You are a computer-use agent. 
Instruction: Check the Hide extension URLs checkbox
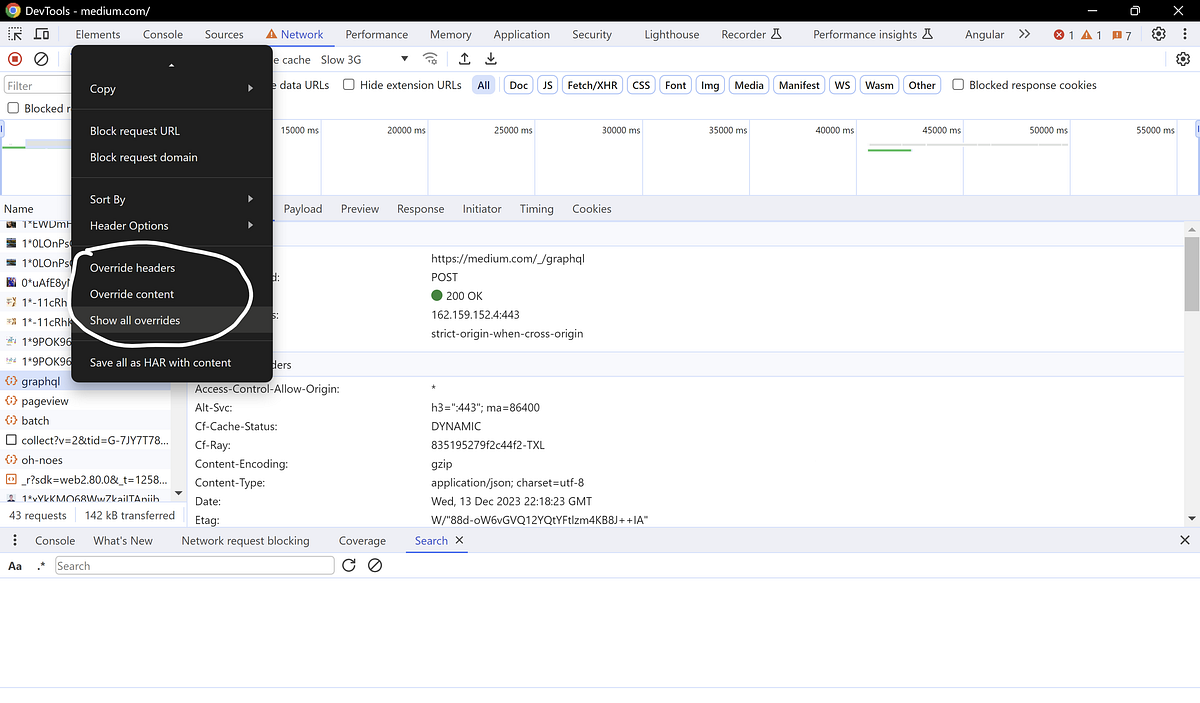348,84
